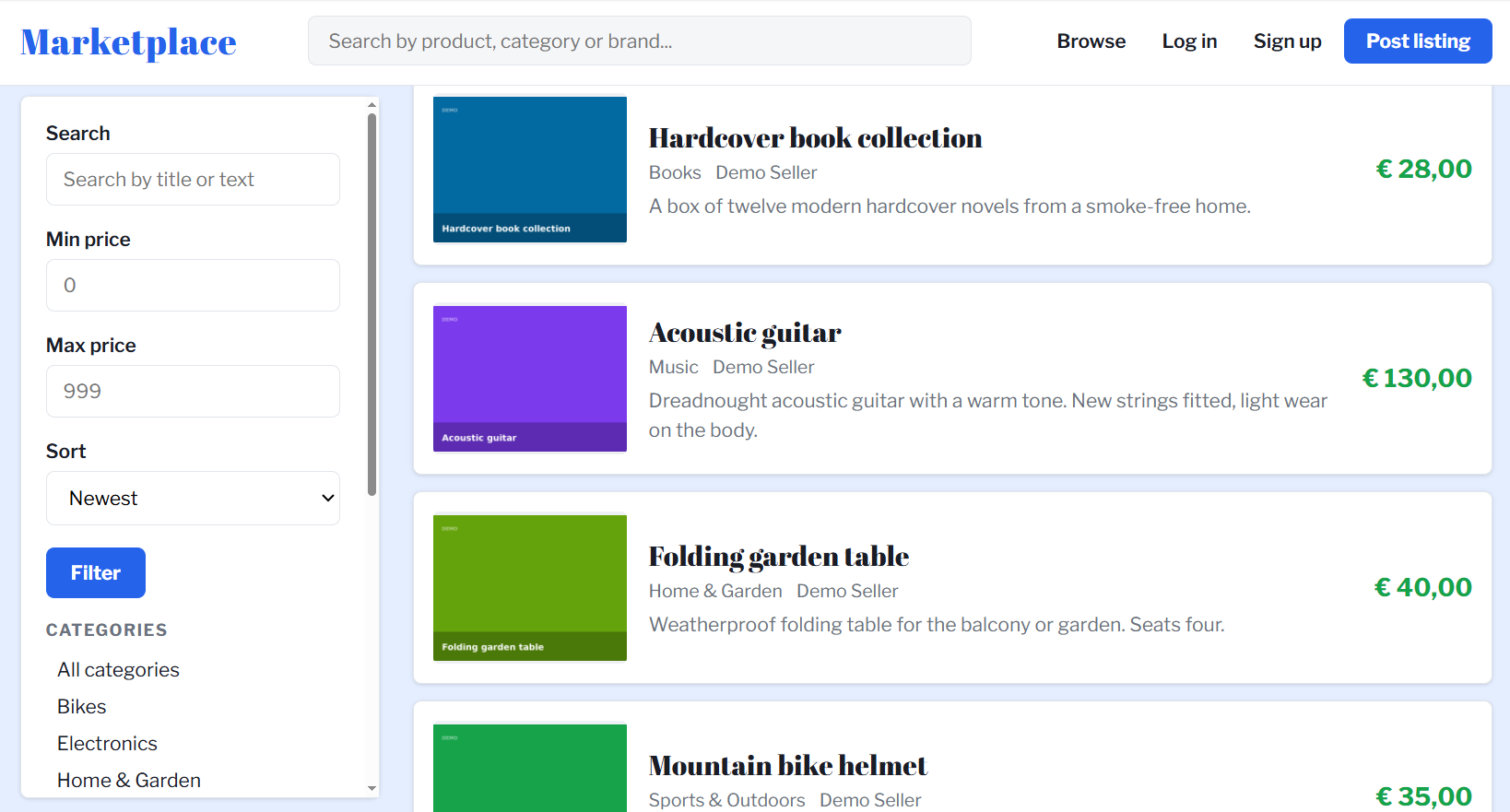Apply filters with the Filter button

click(96, 573)
